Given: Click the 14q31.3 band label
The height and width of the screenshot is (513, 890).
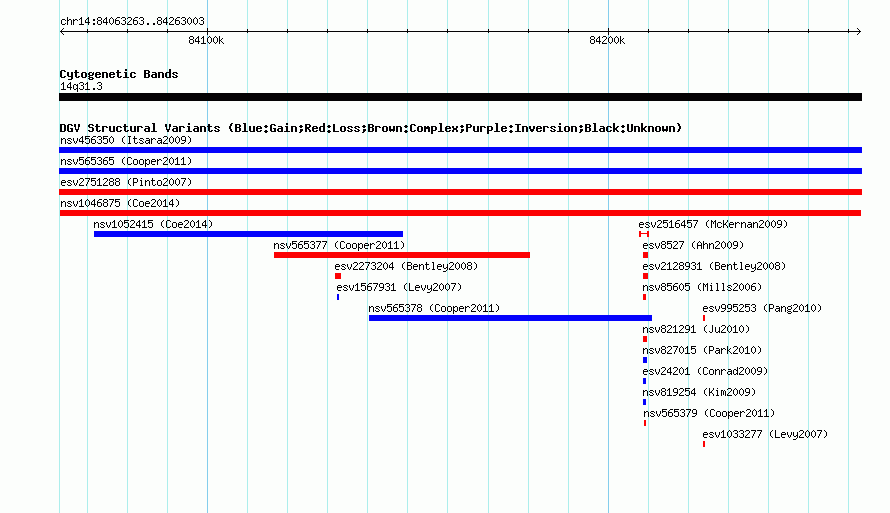Looking at the screenshot, I should (x=81, y=86).
